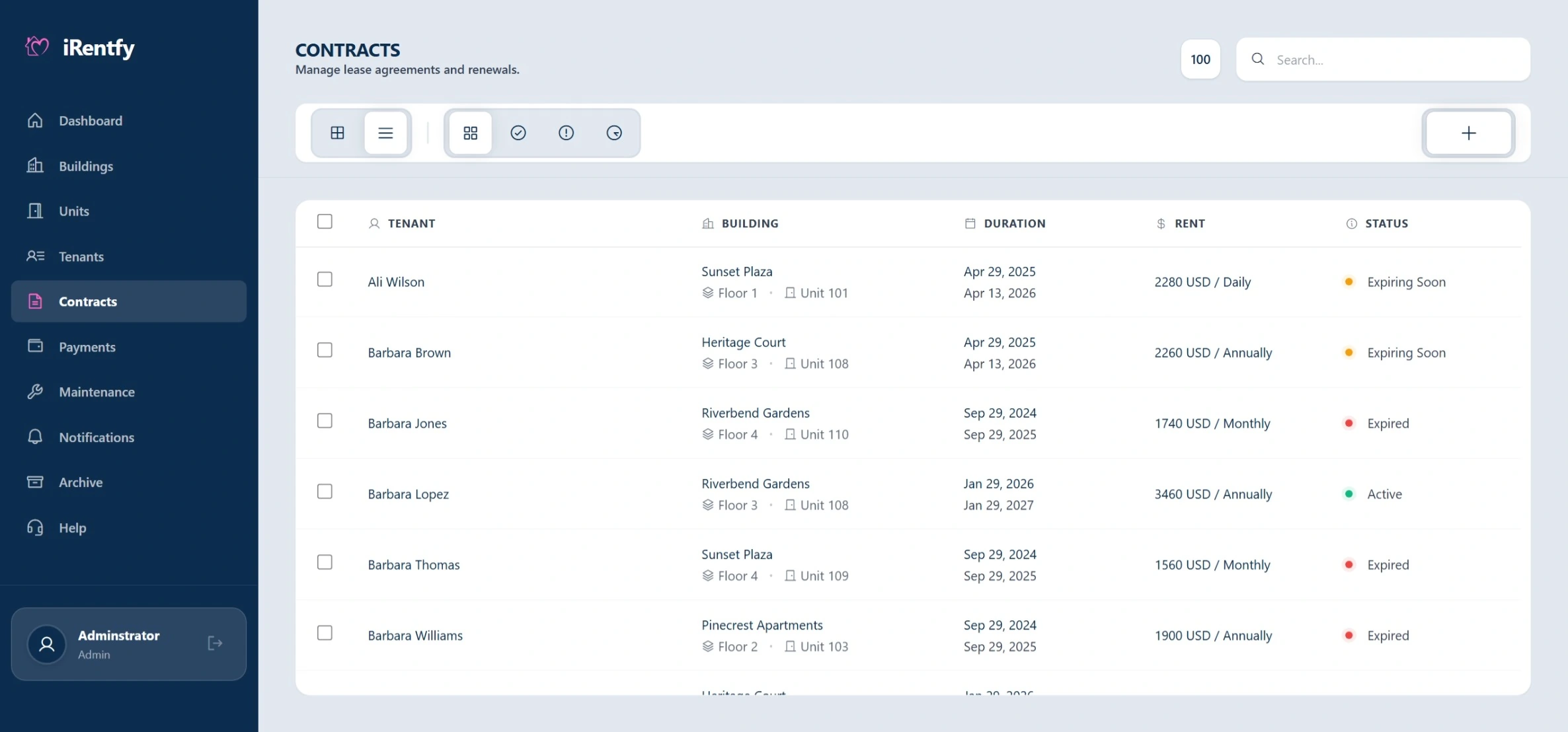Click the 100 contract count badge
Image resolution: width=1568 pixels, height=732 pixels.
click(x=1200, y=59)
